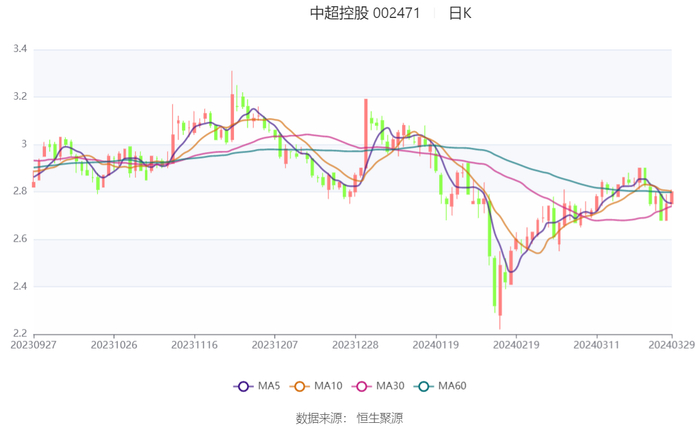The width and height of the screenshot is (700, 426).
Task: Click the MA60 teal circle legend marker
Action: click(x=422, y=386)
